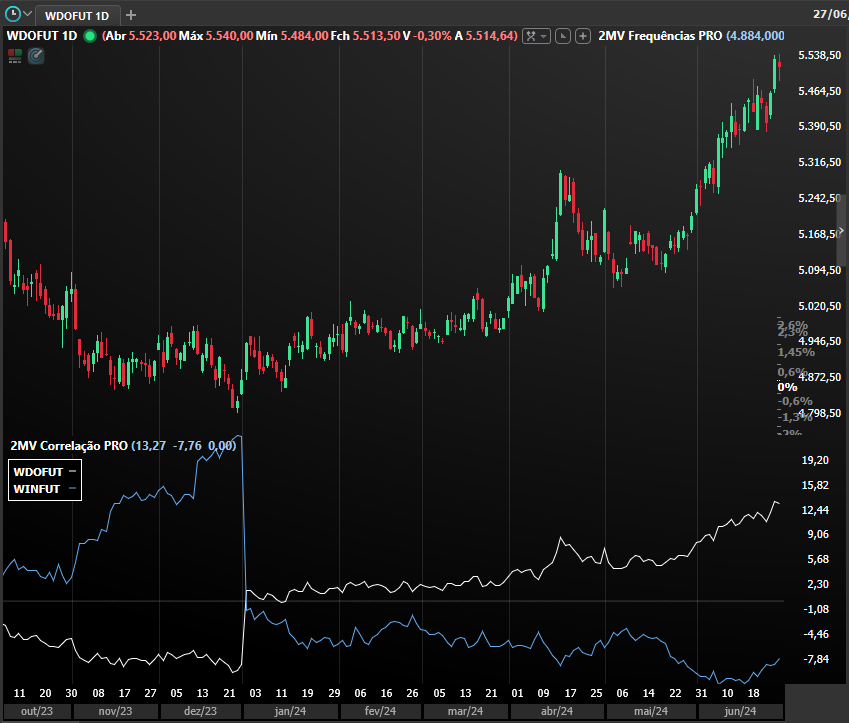849x723 pixels.
Task: Click the closing value 5.513,50
Action: tap(377, 36)
